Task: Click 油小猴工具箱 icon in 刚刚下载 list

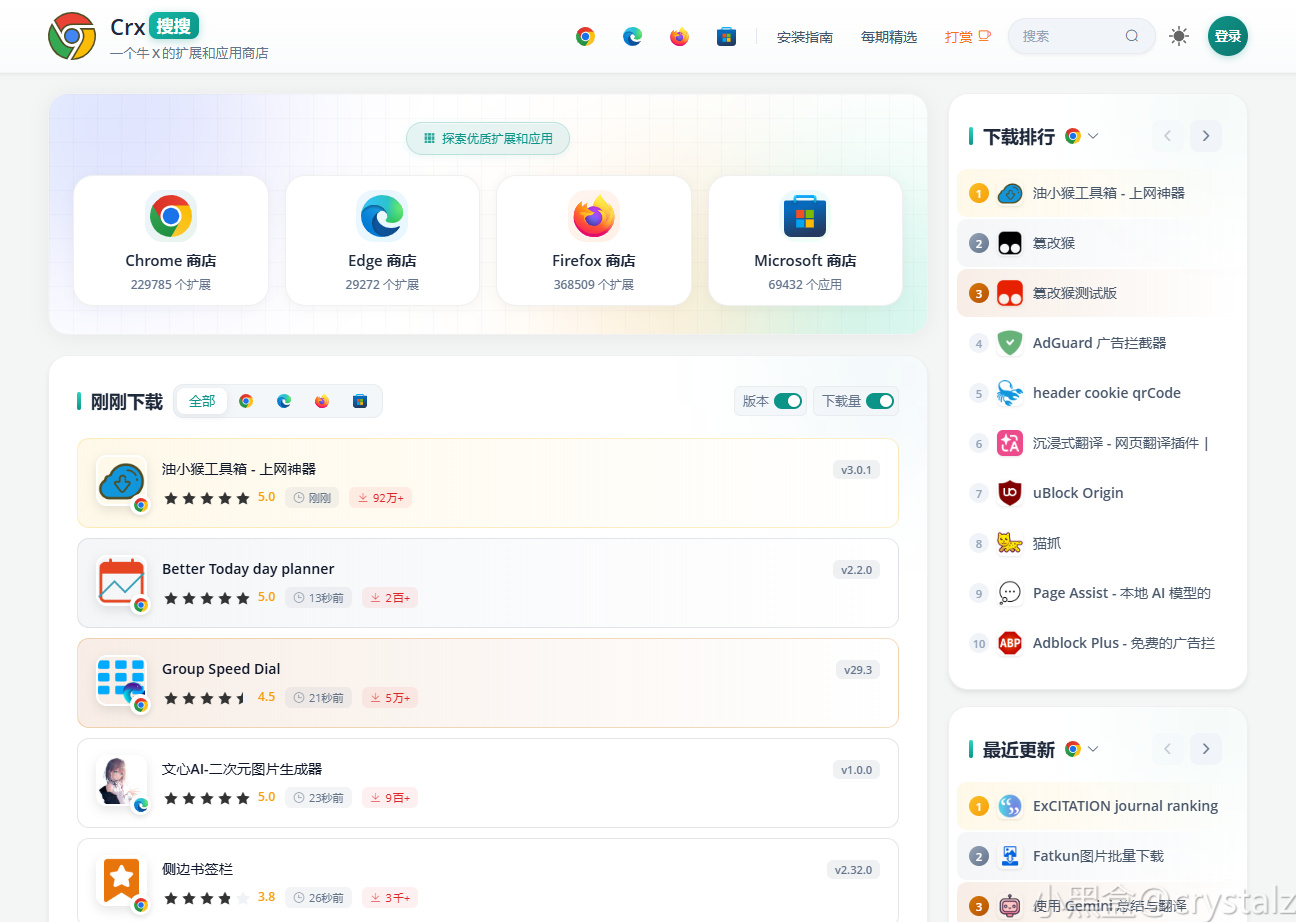Action: (x=122, y=482)
